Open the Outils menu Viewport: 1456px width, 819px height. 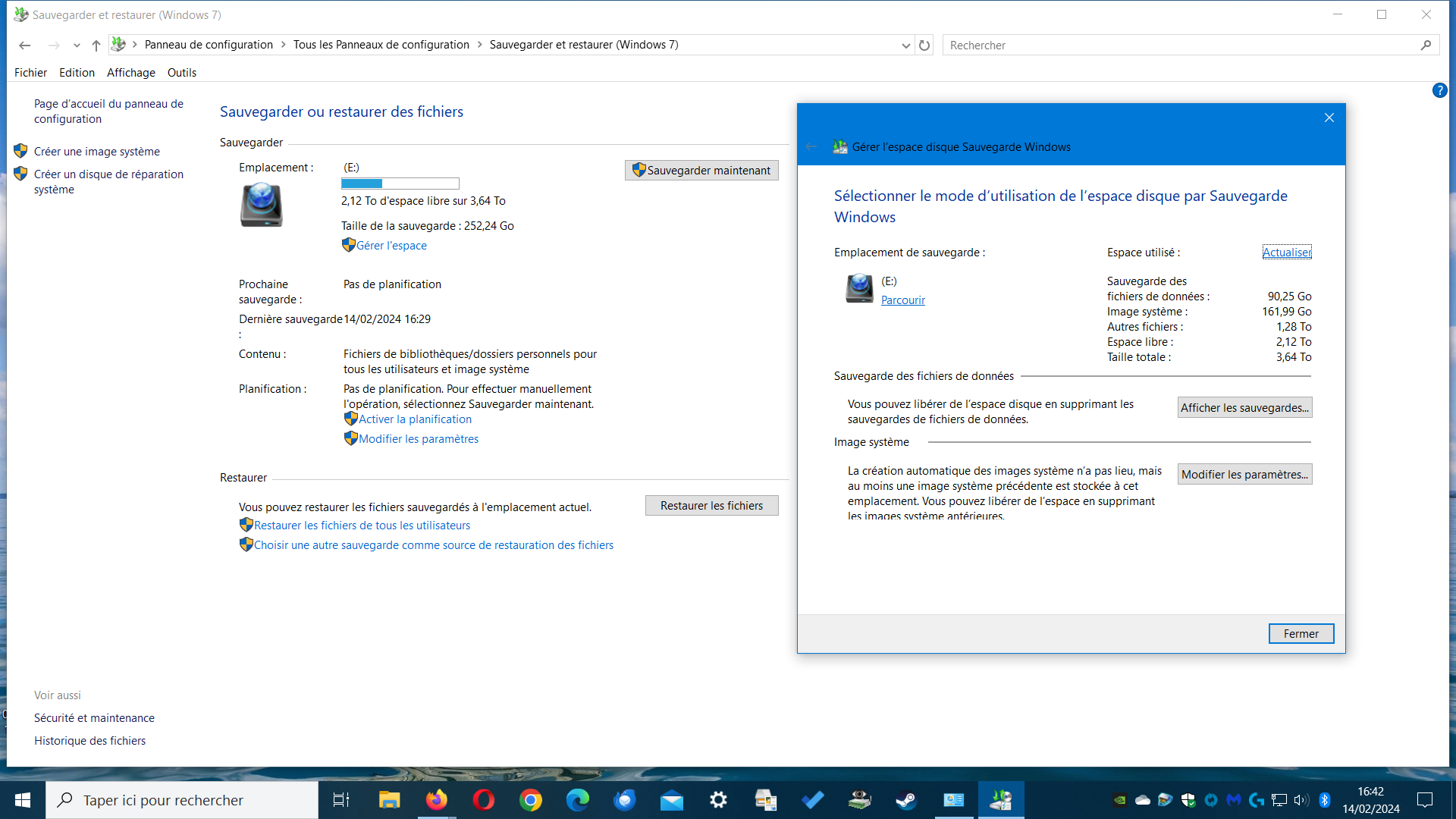(181, 73)
